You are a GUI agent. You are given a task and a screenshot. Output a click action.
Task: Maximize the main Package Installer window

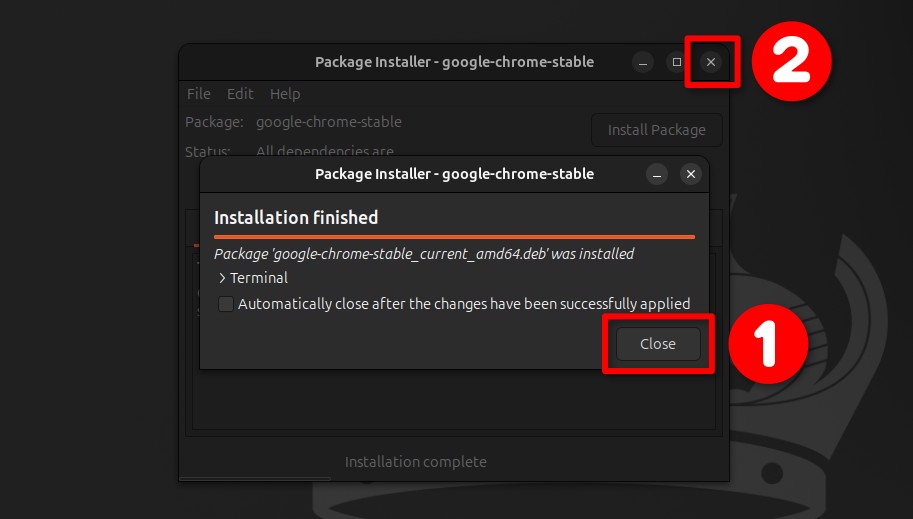677,62
